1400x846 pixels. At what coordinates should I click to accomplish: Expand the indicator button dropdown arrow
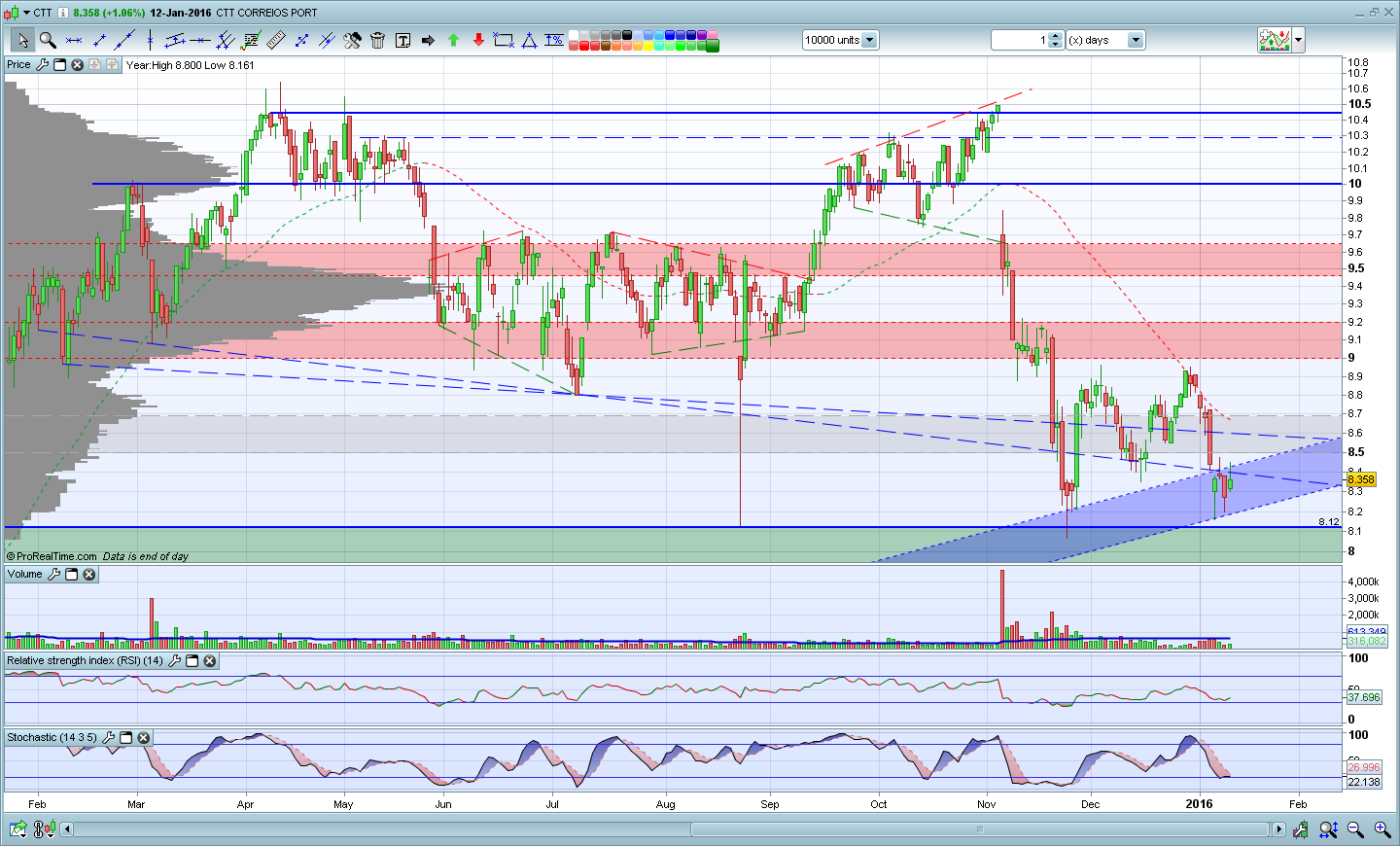(x=1299, y=40)
